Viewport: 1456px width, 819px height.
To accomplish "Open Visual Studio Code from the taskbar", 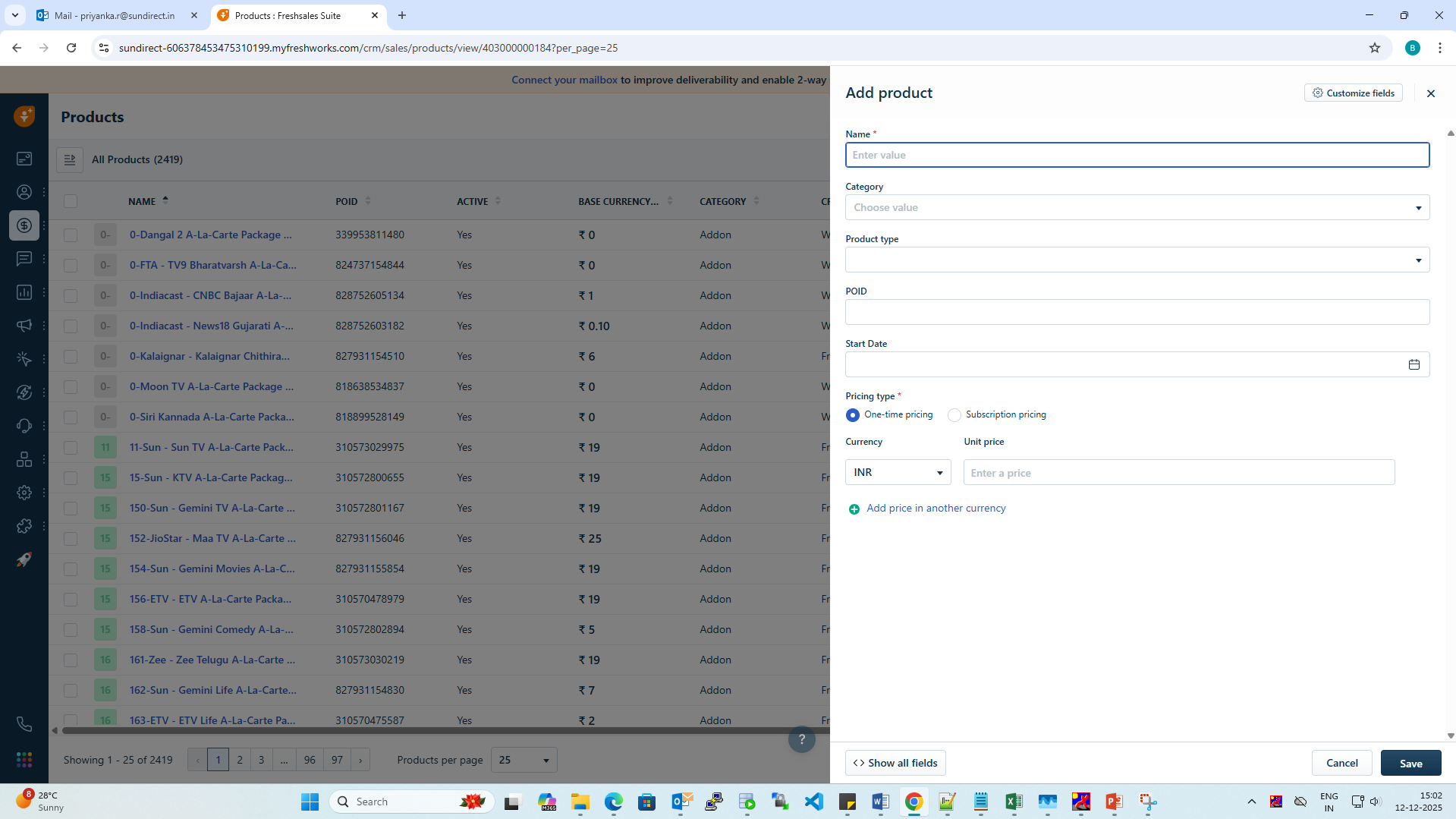I will point(814,802).
